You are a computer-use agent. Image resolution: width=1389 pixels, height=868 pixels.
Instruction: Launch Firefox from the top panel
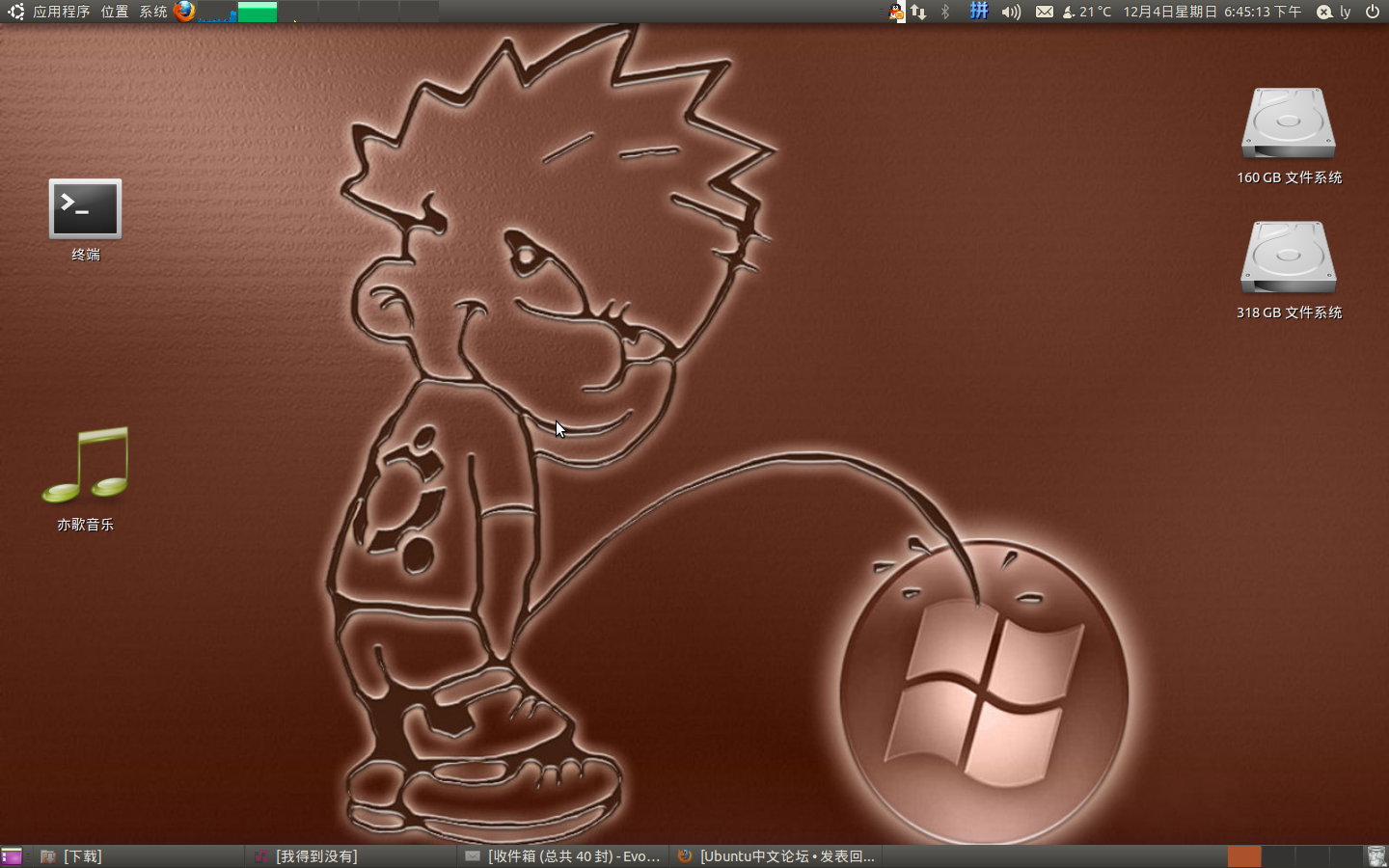184,11
